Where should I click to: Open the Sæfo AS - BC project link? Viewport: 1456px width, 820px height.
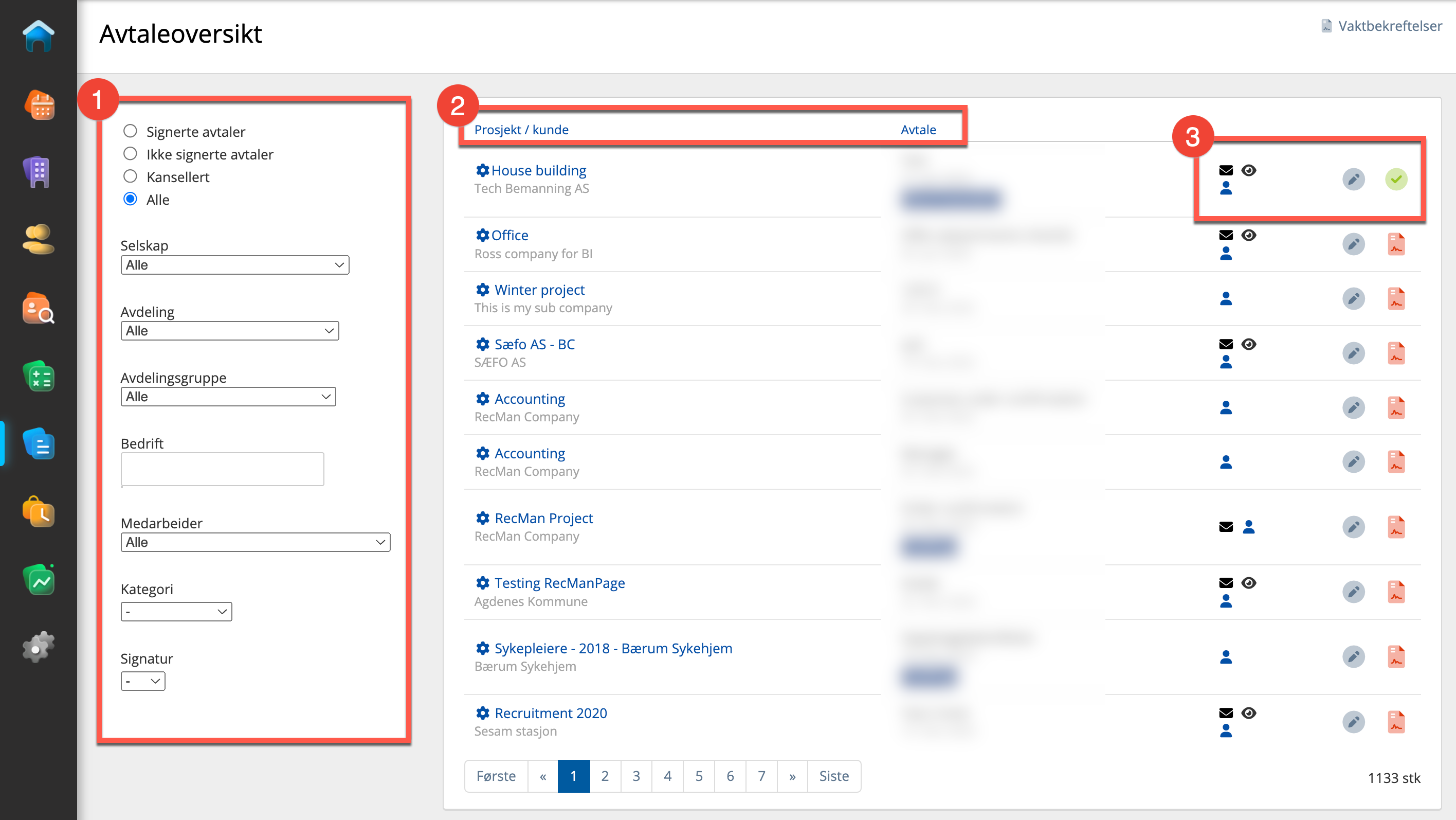534,344
